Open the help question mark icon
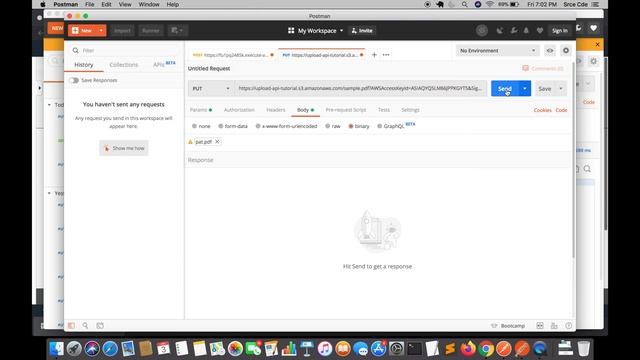Viewport: 640px width, 360px height. (569, 326)
